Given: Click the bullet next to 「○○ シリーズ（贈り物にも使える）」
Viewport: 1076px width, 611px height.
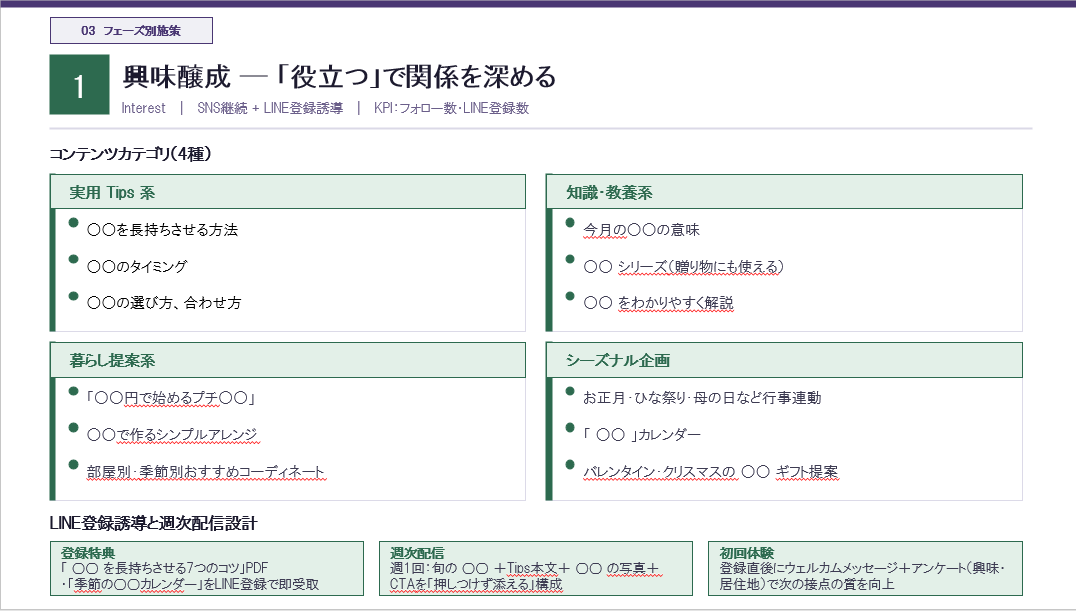Looking at the screenshot, I should tap(567, 260).
